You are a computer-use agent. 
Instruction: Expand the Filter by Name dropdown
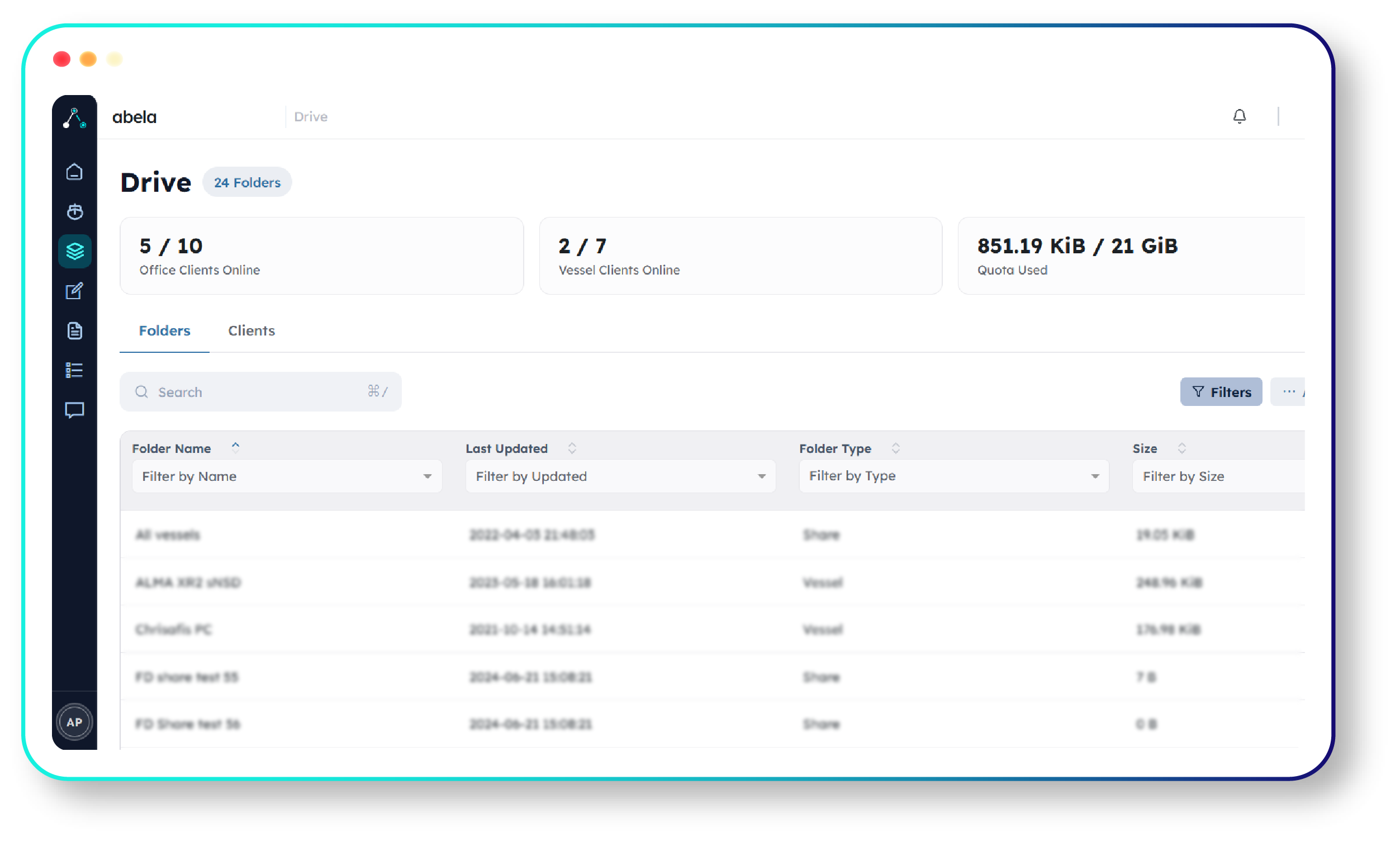point(287,476)
